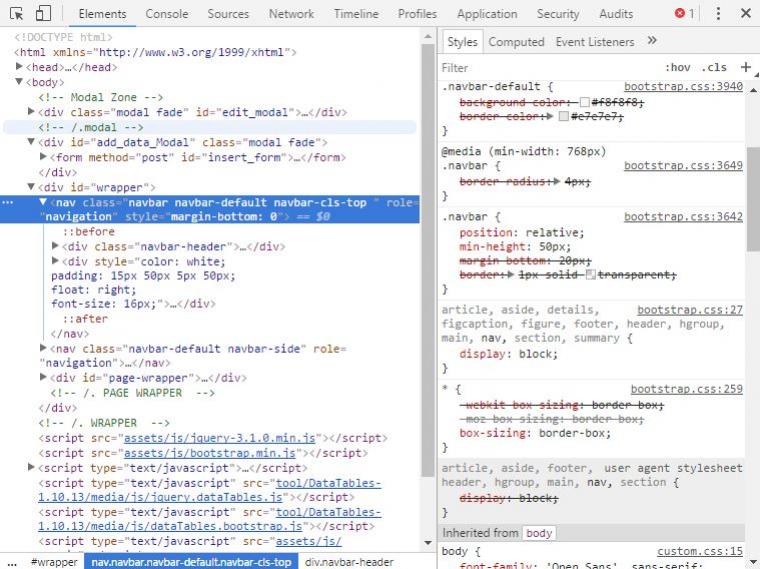Screen dimensions: 760x569
Task: Switch to the Console tab
Action: [x=166, y=14]
